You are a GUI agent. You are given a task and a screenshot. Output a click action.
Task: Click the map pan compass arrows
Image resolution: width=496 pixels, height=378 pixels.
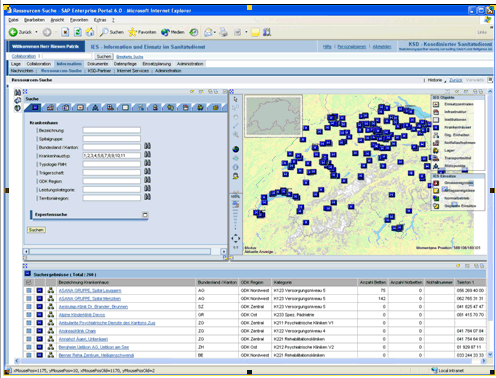(x=236, y=238)
